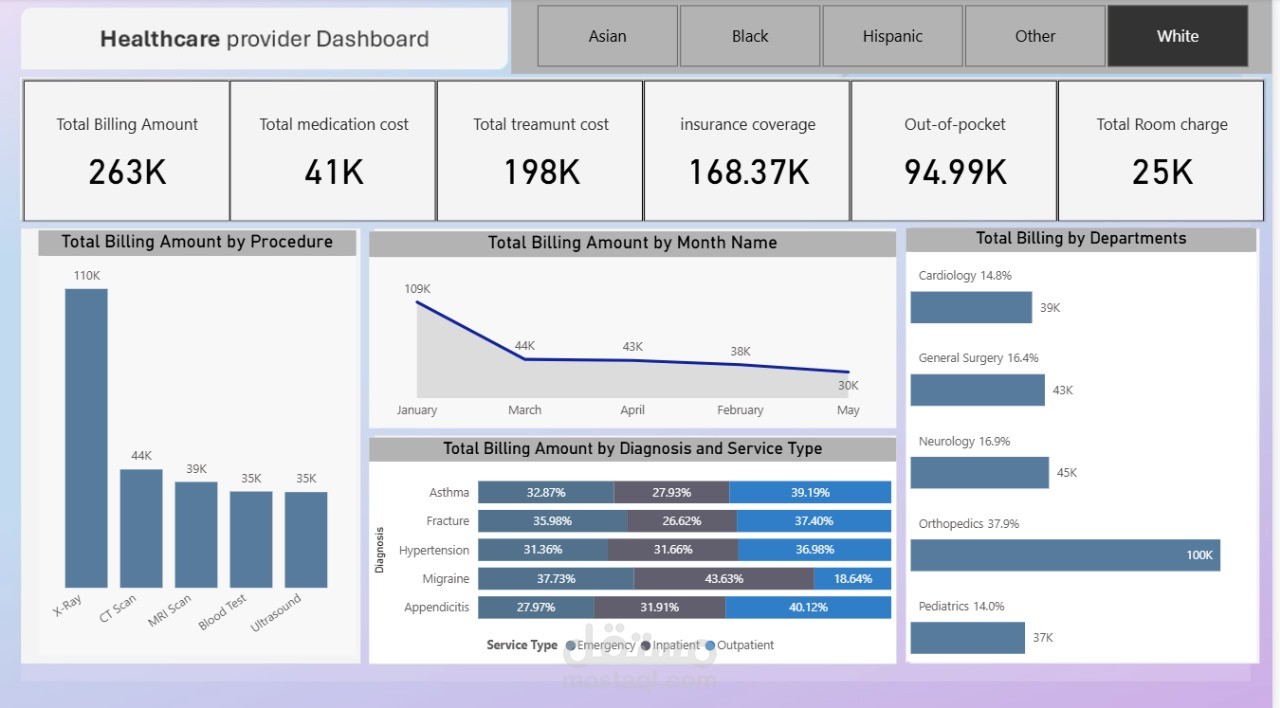
Task: Select the Black ethnicity filter
Action: (x=749, y=36)
